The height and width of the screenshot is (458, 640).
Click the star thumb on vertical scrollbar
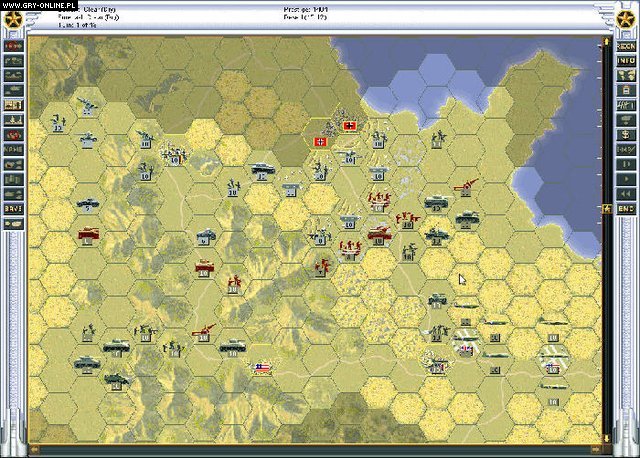pyautogui.click(x=606, y=208)
